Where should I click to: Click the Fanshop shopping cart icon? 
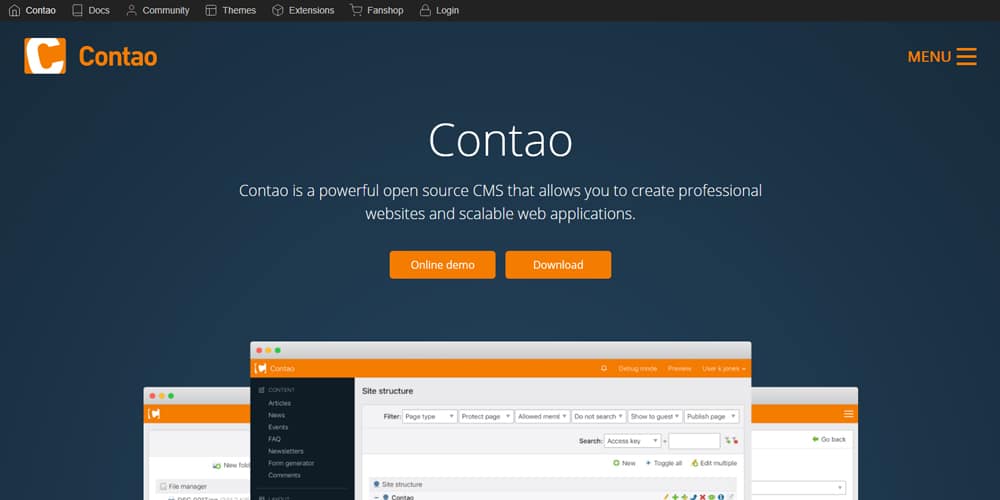[356, 10]
